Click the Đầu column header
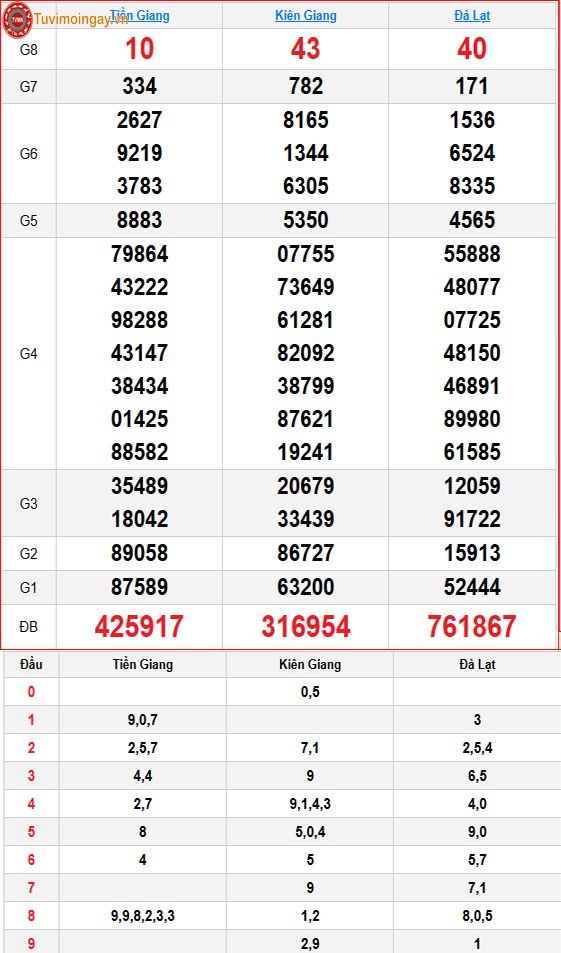 click(31, 664)
